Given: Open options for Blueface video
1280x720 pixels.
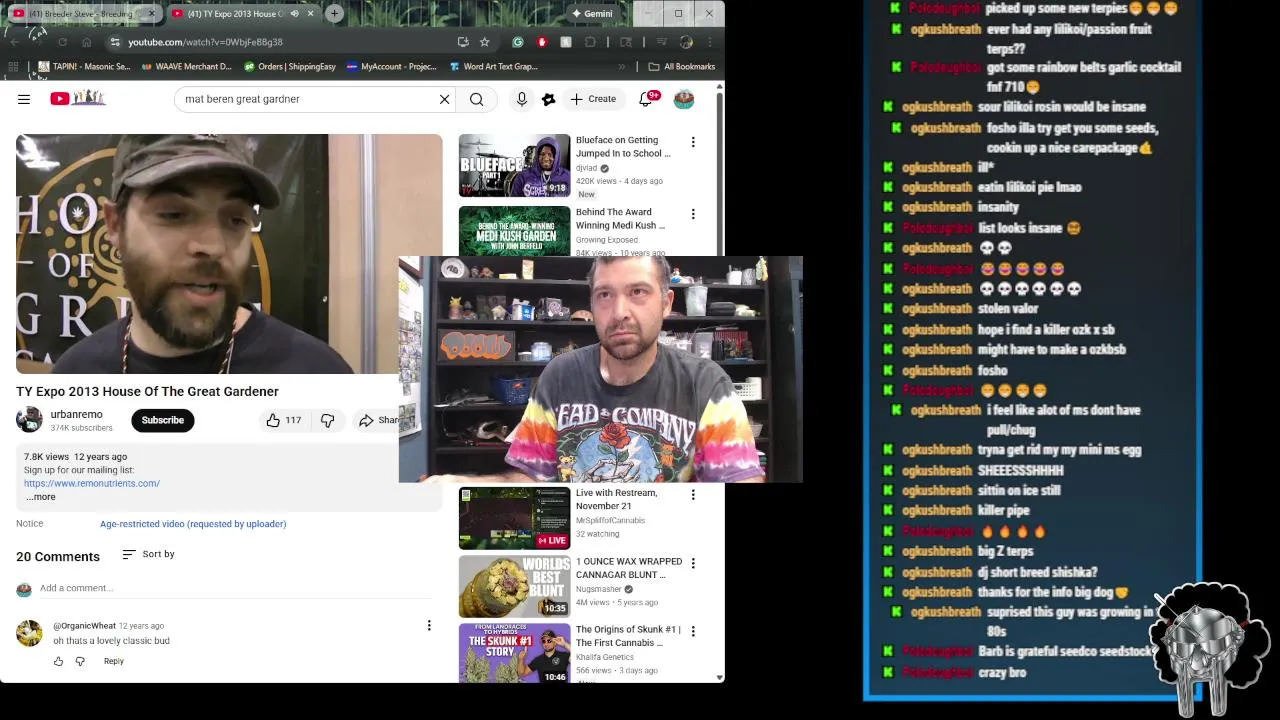Looking at the screenshot, I should (x=693, y=142).
